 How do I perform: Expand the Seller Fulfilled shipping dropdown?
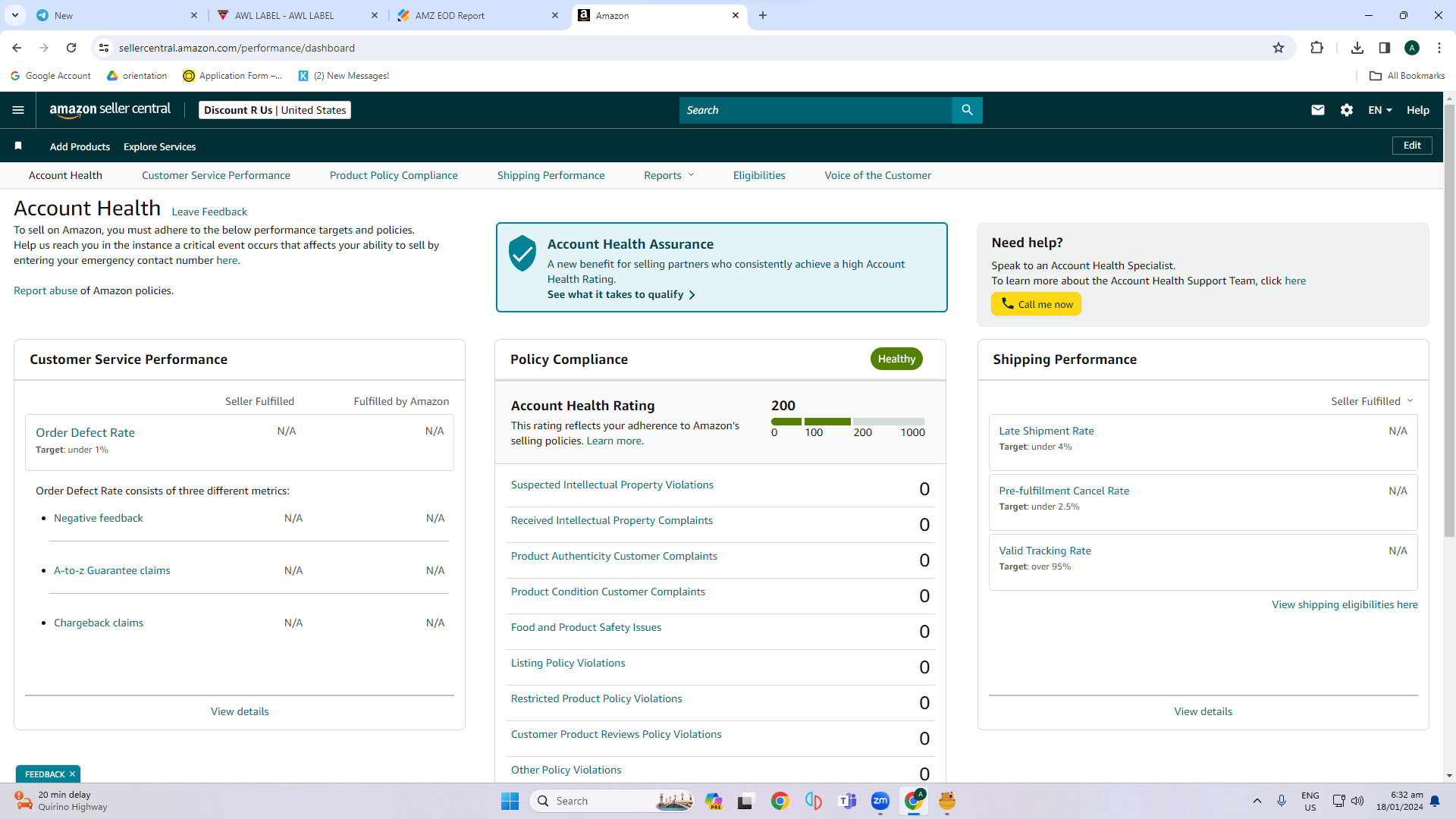pyautogui.click(x=1372, y=401)
